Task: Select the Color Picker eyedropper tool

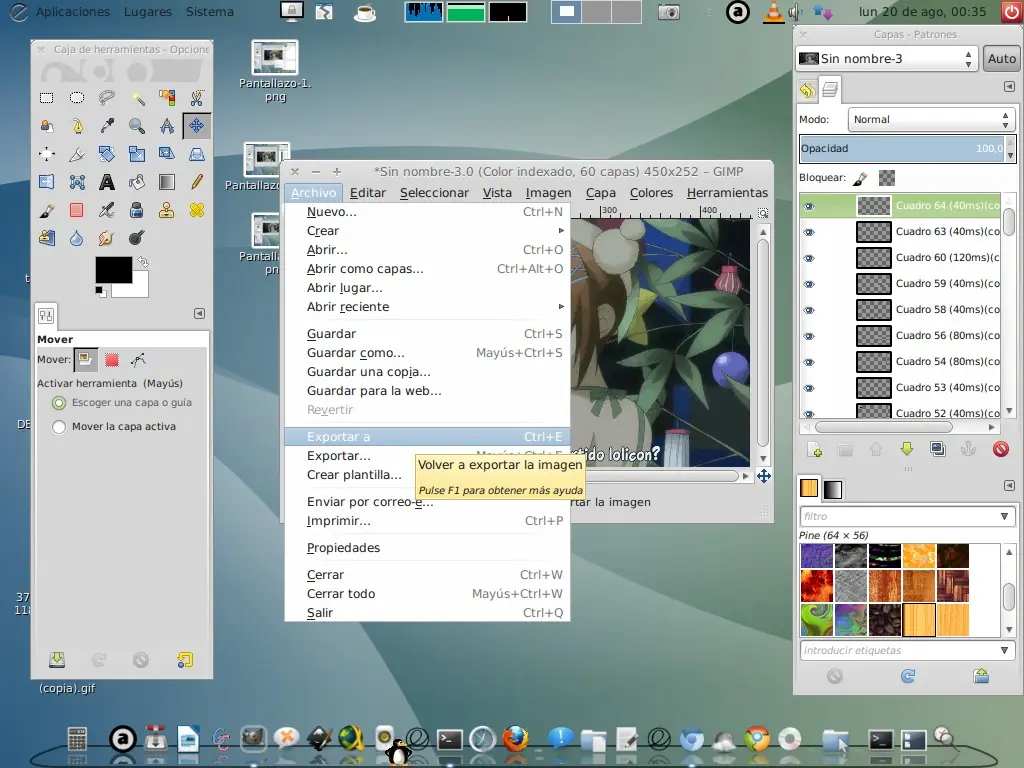Action: click(107, 126)
